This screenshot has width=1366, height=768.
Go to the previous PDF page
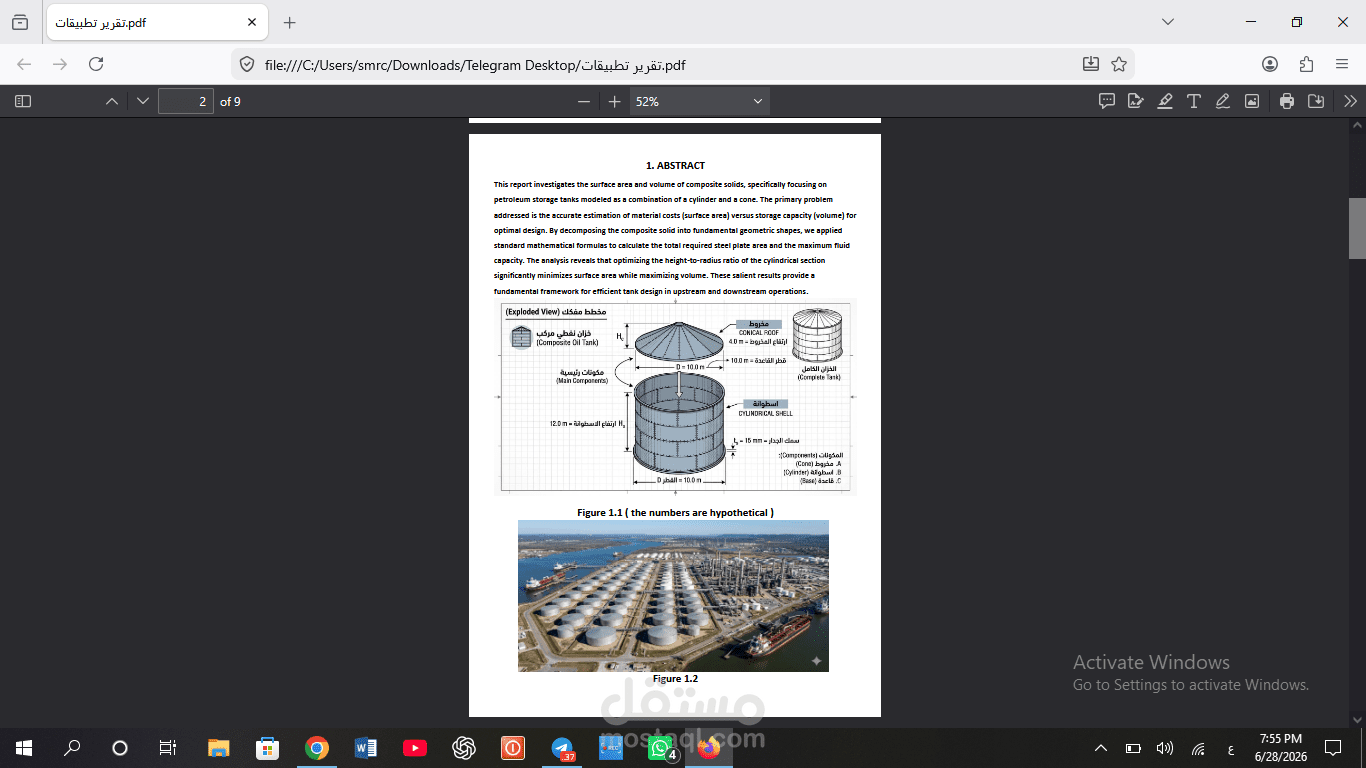(x=112, y=101)
